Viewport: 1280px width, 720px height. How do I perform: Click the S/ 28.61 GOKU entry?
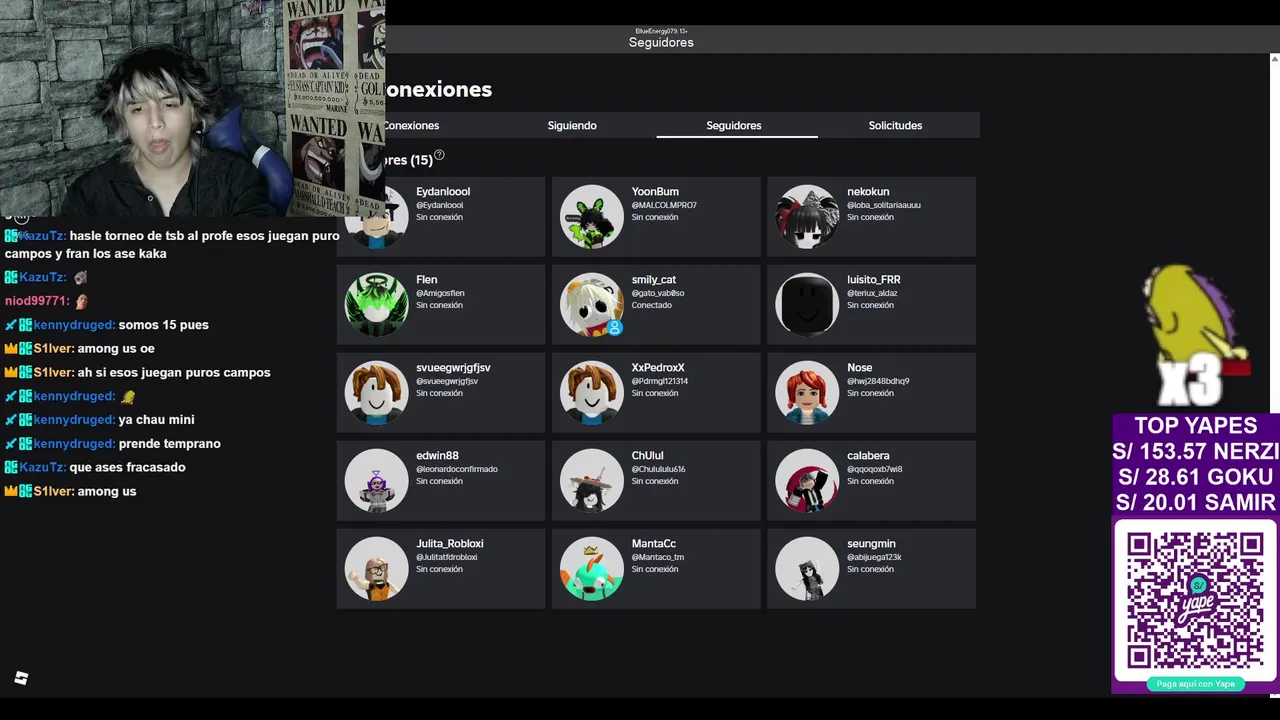tap(1196, 477)
